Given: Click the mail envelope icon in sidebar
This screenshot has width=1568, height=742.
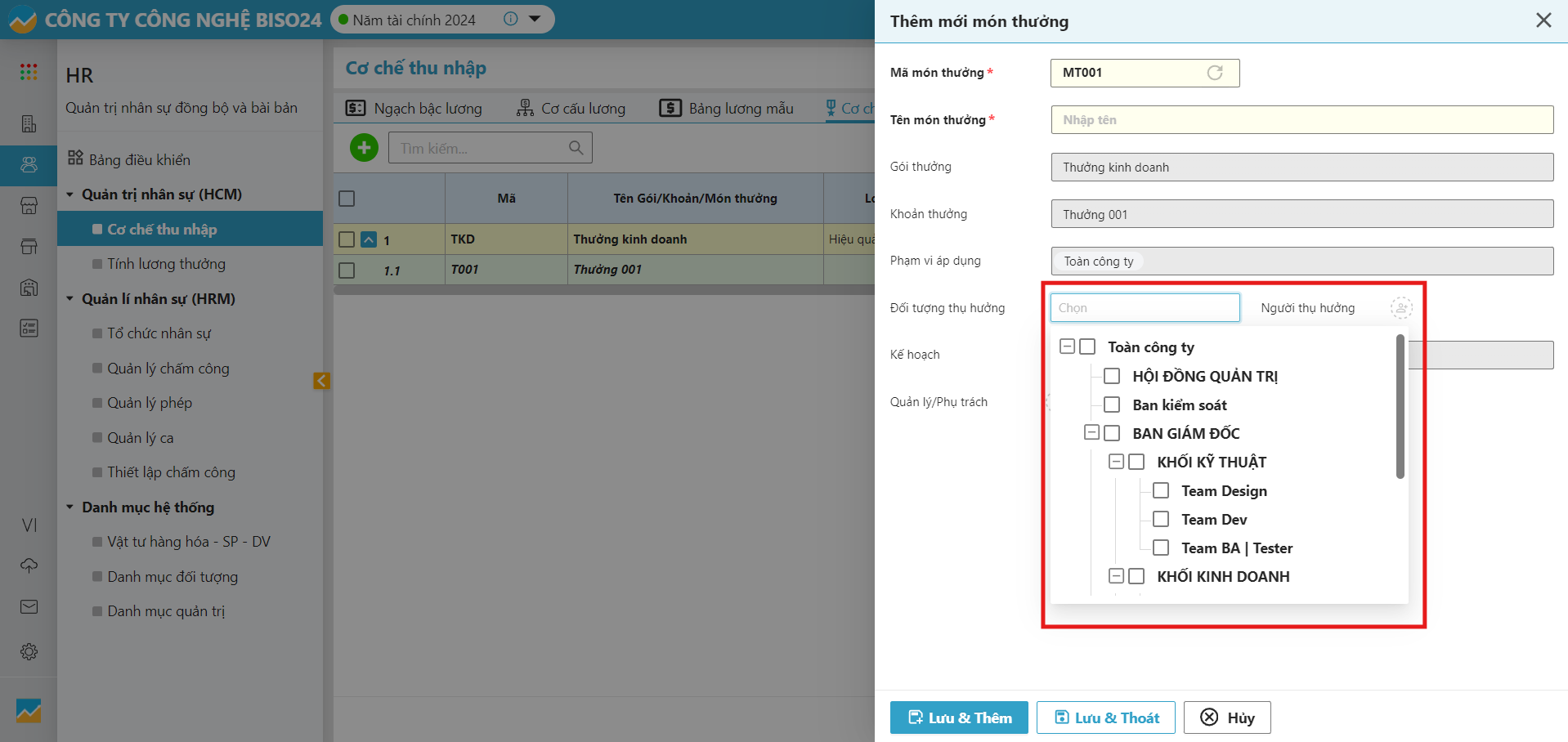Looking at the screenshot, I should [x=29, y=606].
